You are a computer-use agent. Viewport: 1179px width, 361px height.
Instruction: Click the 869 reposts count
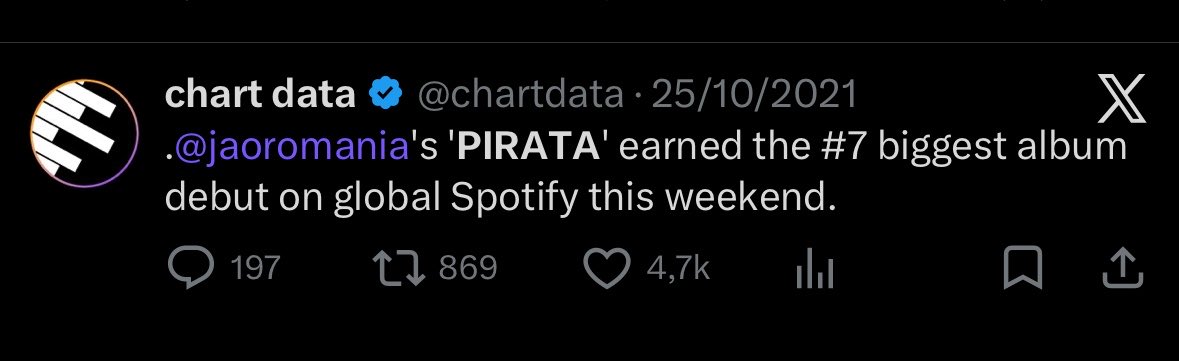(468, 268)
